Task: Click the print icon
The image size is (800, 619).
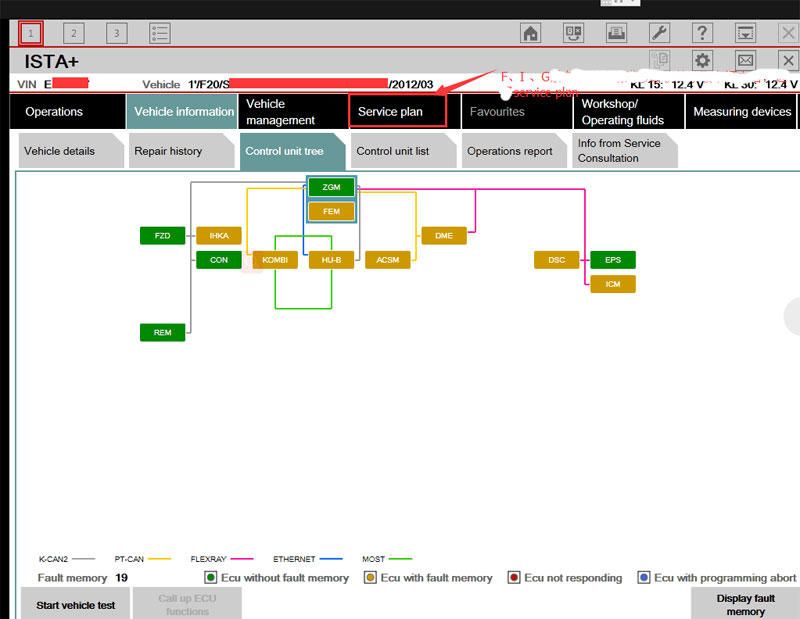Action: (x=616, y=33)
